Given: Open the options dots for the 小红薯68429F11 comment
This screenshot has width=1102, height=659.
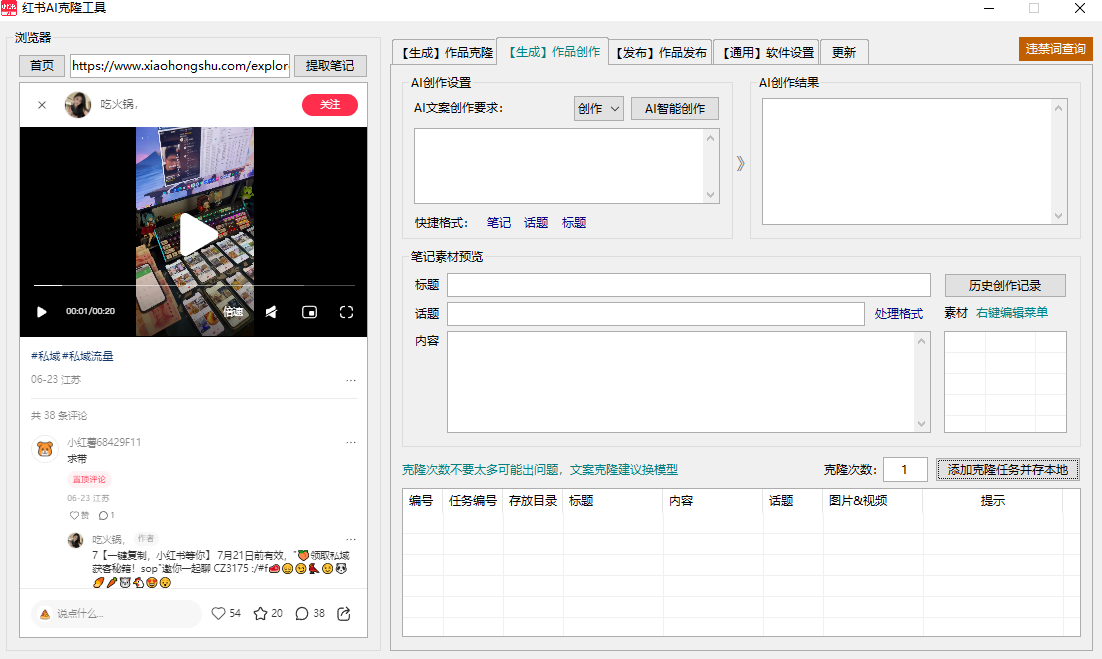Looking at the screenshot, I should pos(351,443).
